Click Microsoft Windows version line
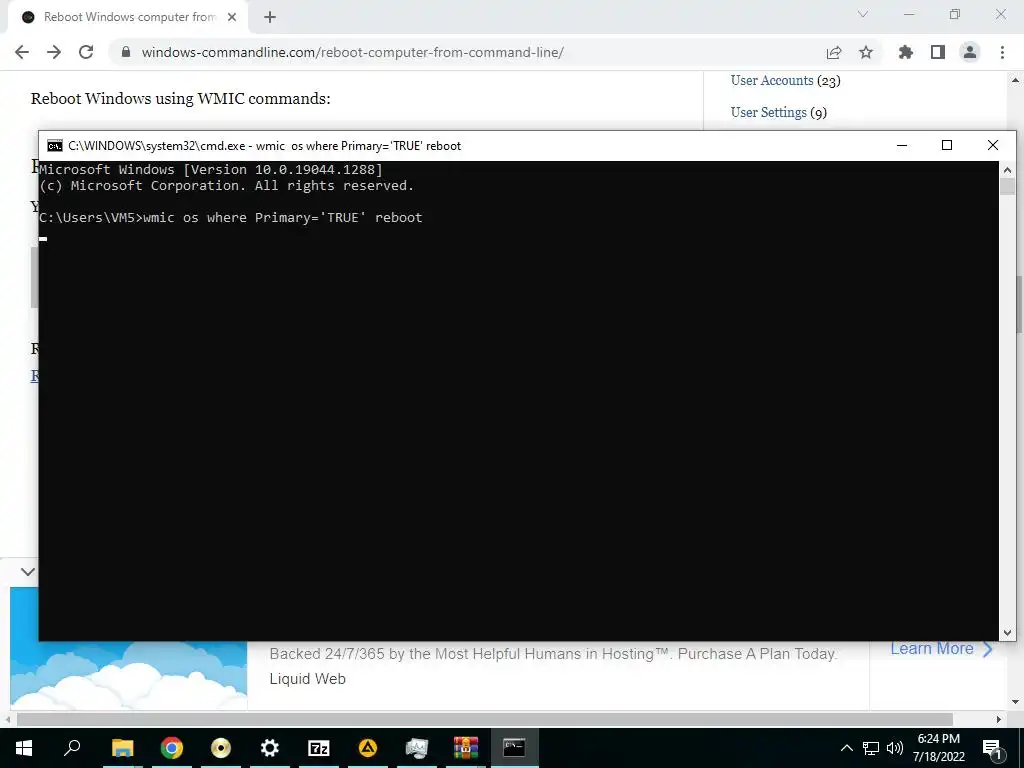Viewport: 1024px width, 768px height. point(211,169)
